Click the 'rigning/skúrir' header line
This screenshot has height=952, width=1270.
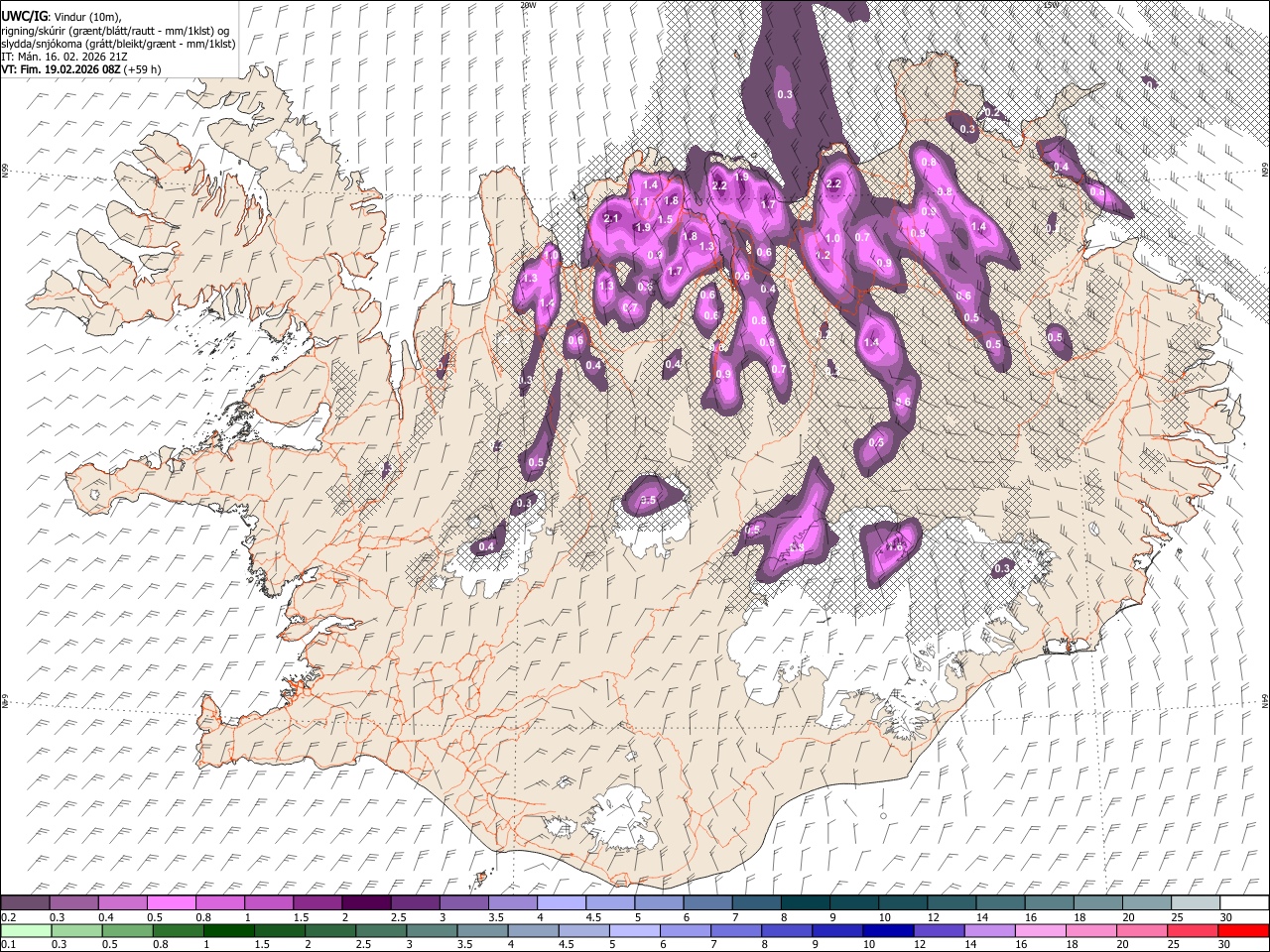116,31
